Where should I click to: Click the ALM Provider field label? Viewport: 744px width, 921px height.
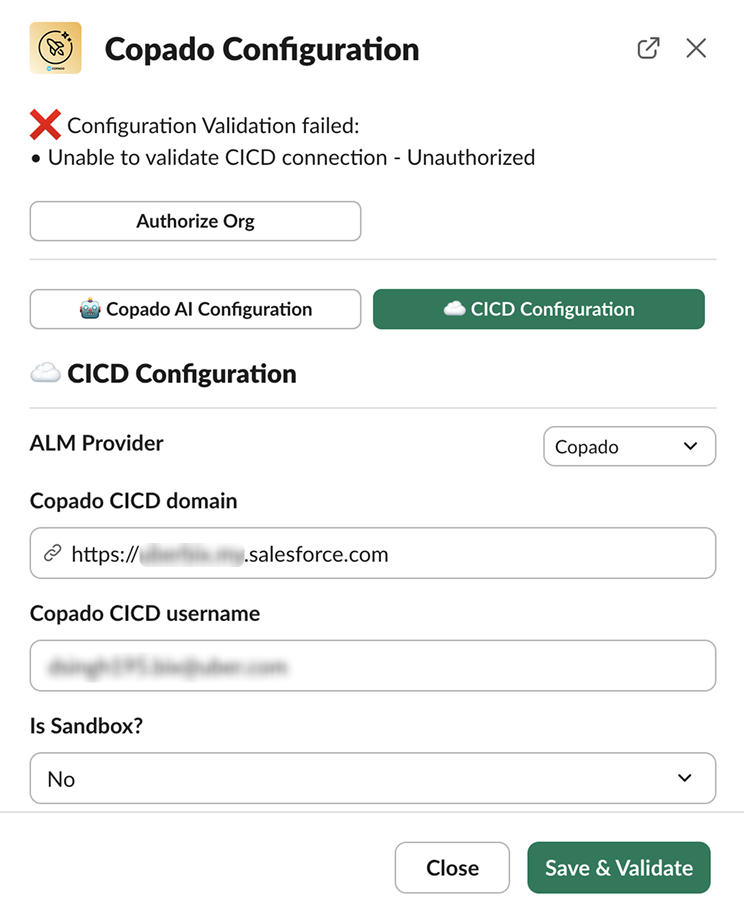(97, 443)
